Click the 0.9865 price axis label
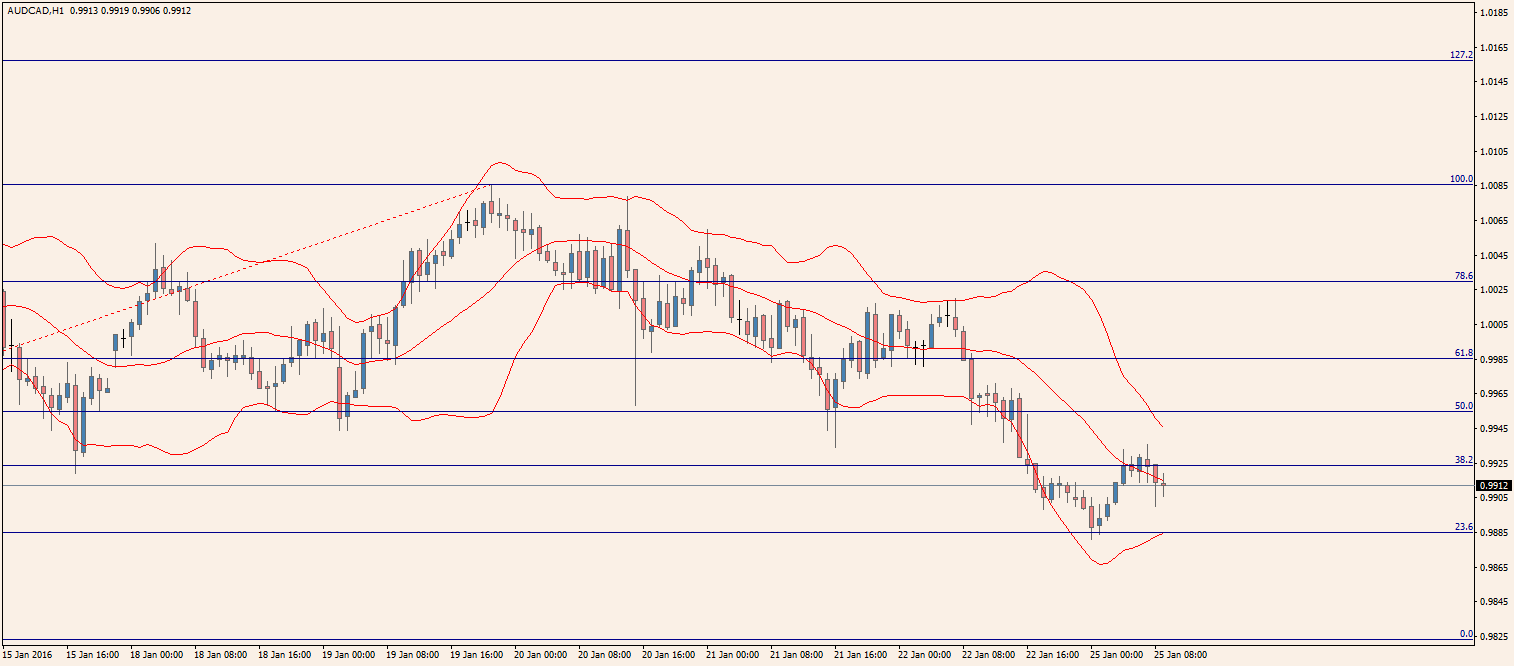 coord(1494,568)
